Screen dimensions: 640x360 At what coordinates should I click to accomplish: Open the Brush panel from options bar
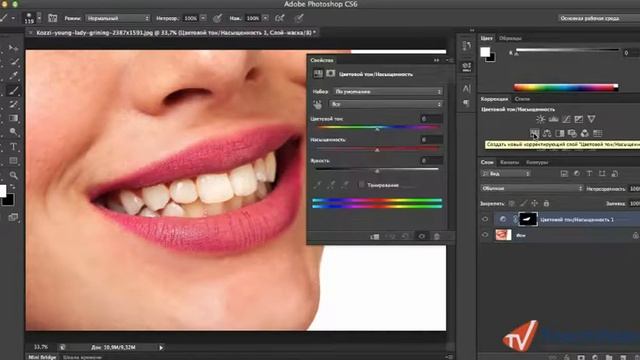point(53,18)
